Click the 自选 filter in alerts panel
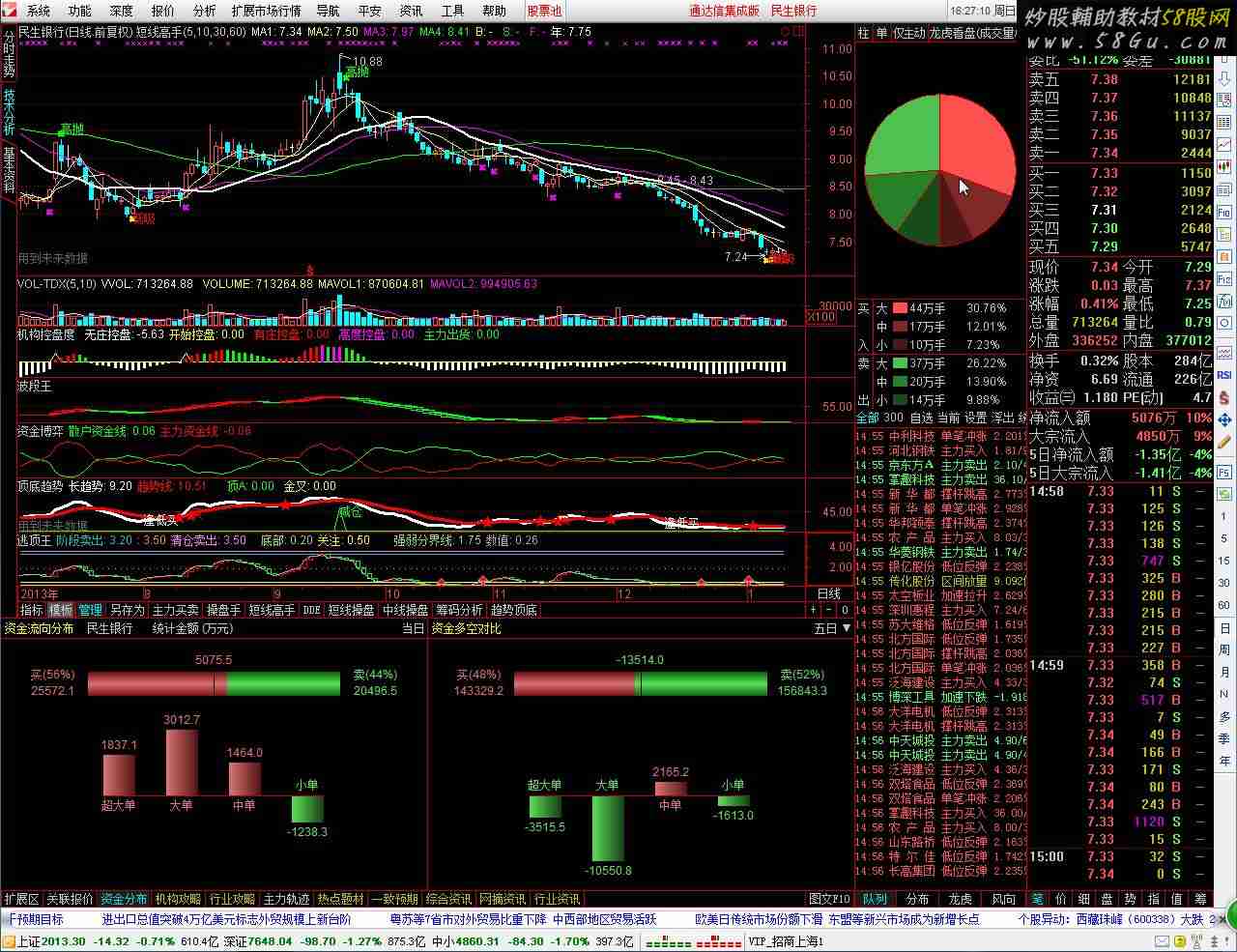The image size is (1237, 952). pos(922,418)
